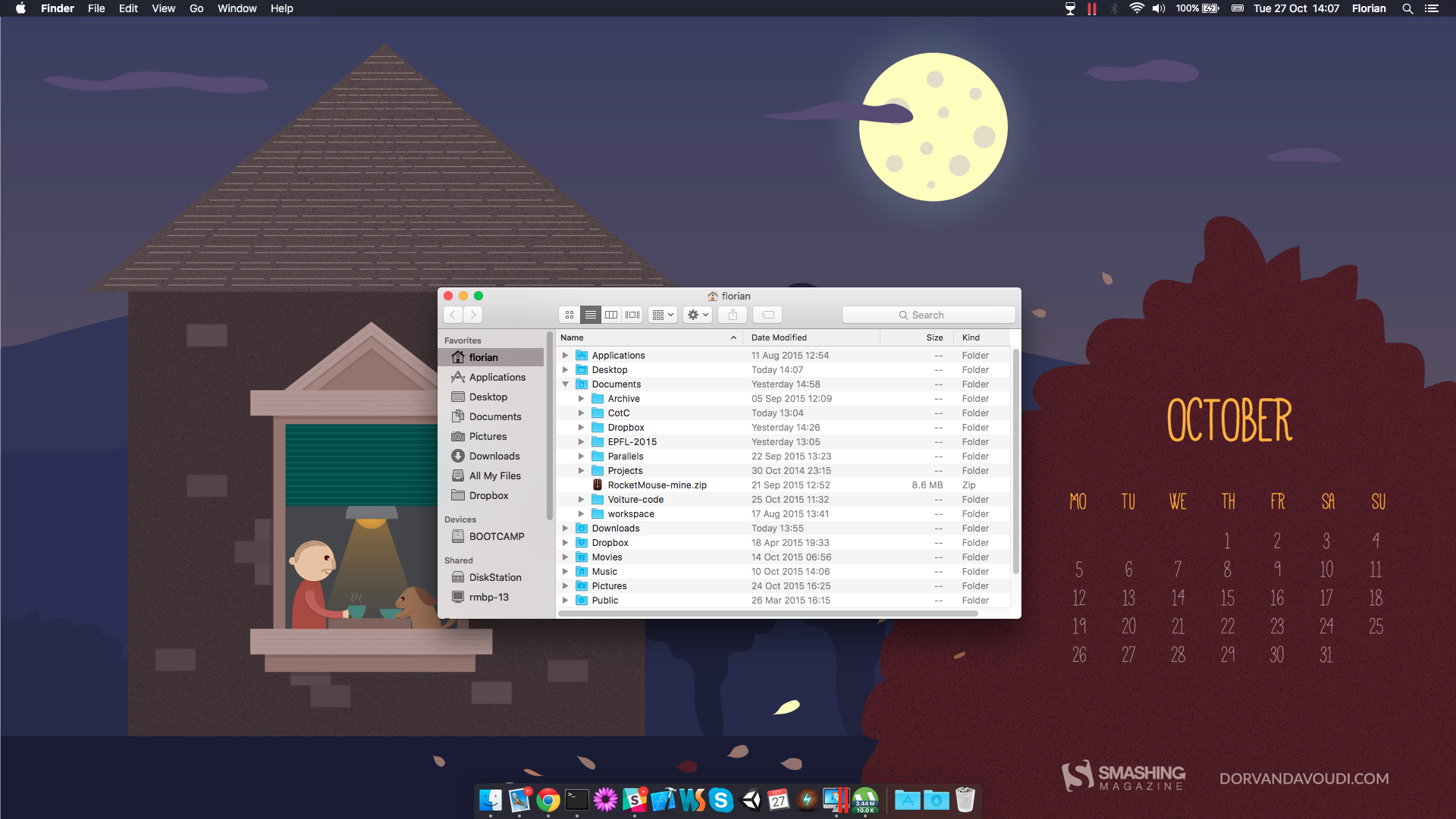Sort by Date Modified column header
This screenshot has width=1456, height=819.
(x=779, y=337)
